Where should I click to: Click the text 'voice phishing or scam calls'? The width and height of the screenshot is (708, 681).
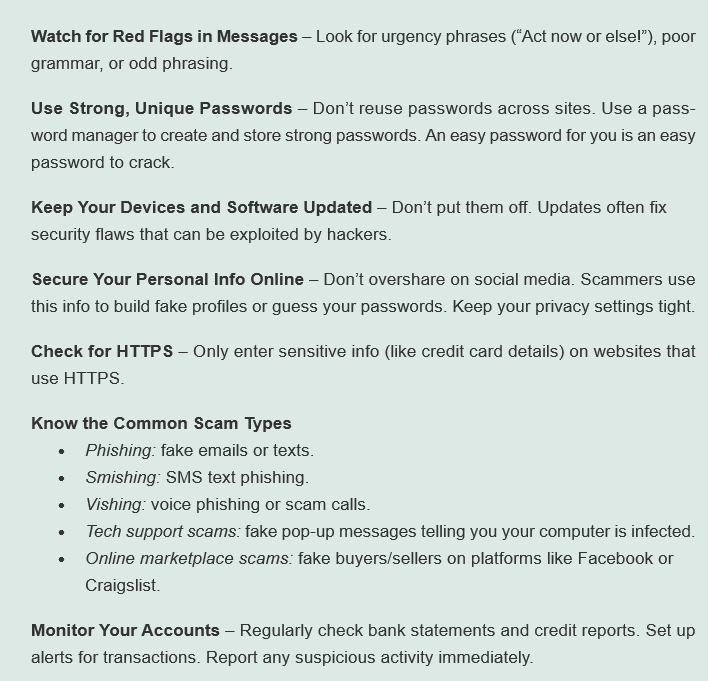[x=260, y=504]
